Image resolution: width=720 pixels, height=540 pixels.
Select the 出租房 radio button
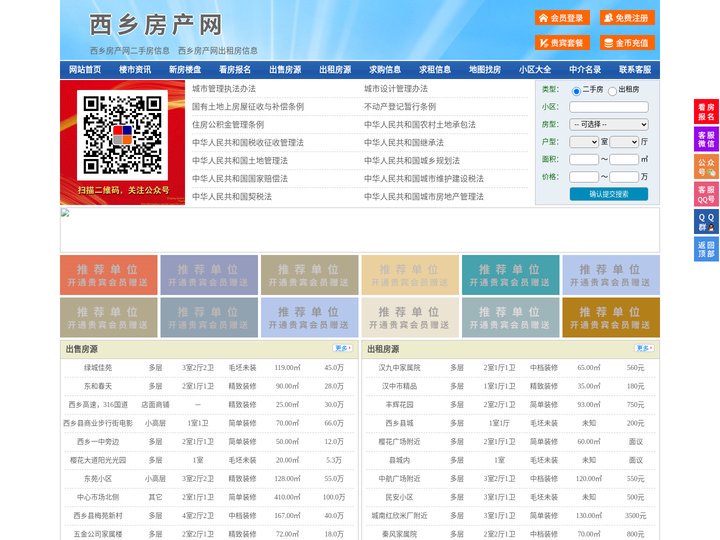click(x=612, y=90)
